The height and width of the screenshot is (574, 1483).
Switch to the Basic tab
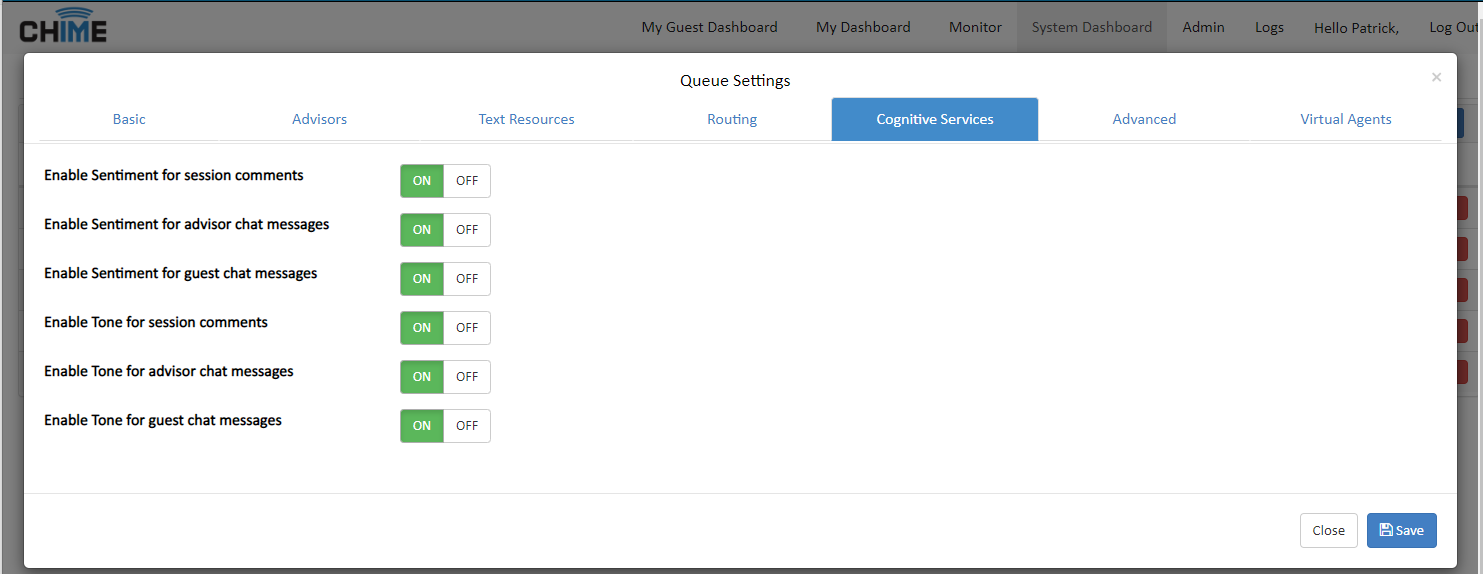click(x=129, y=119)
